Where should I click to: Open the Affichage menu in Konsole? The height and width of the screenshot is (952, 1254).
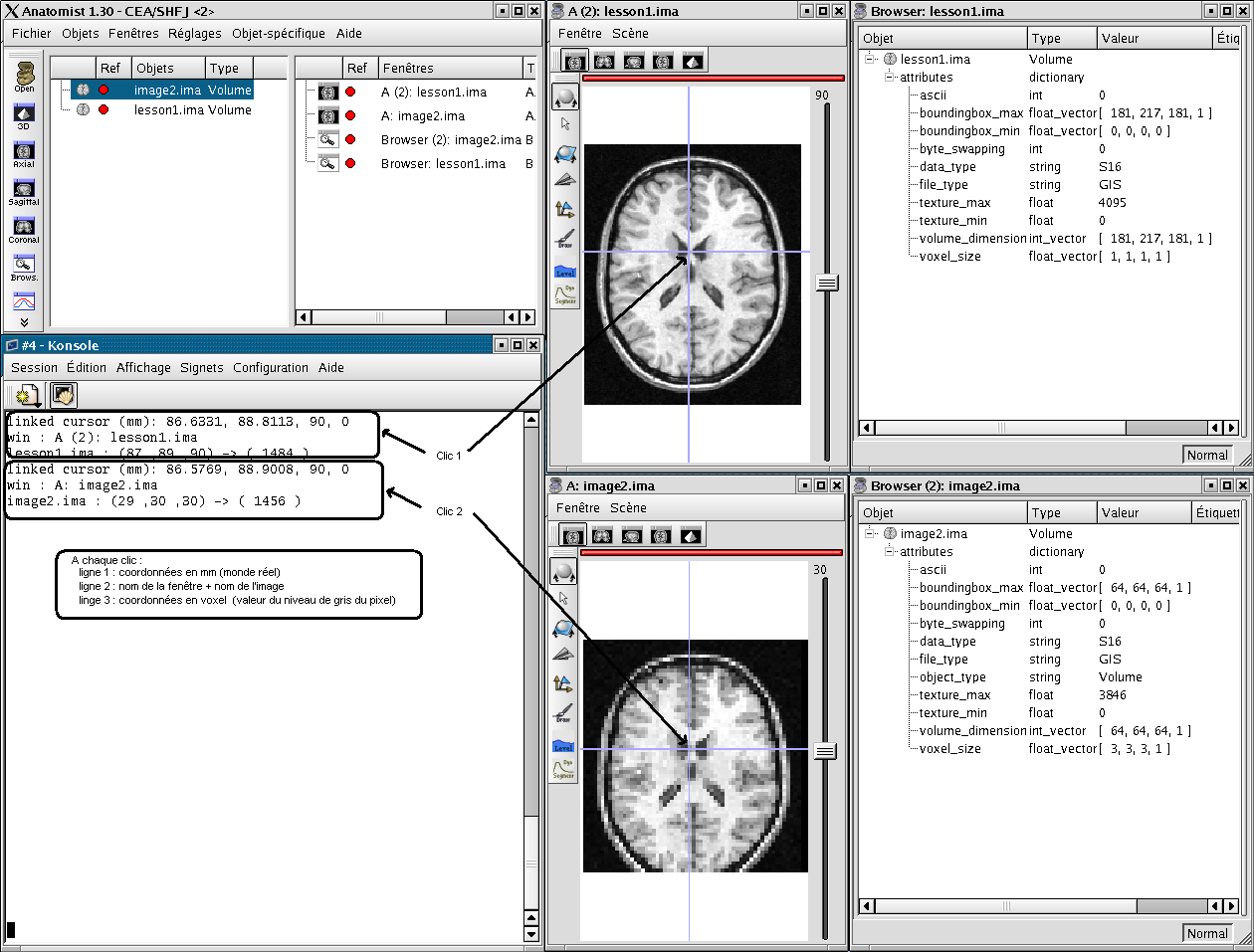pos(143,368)
